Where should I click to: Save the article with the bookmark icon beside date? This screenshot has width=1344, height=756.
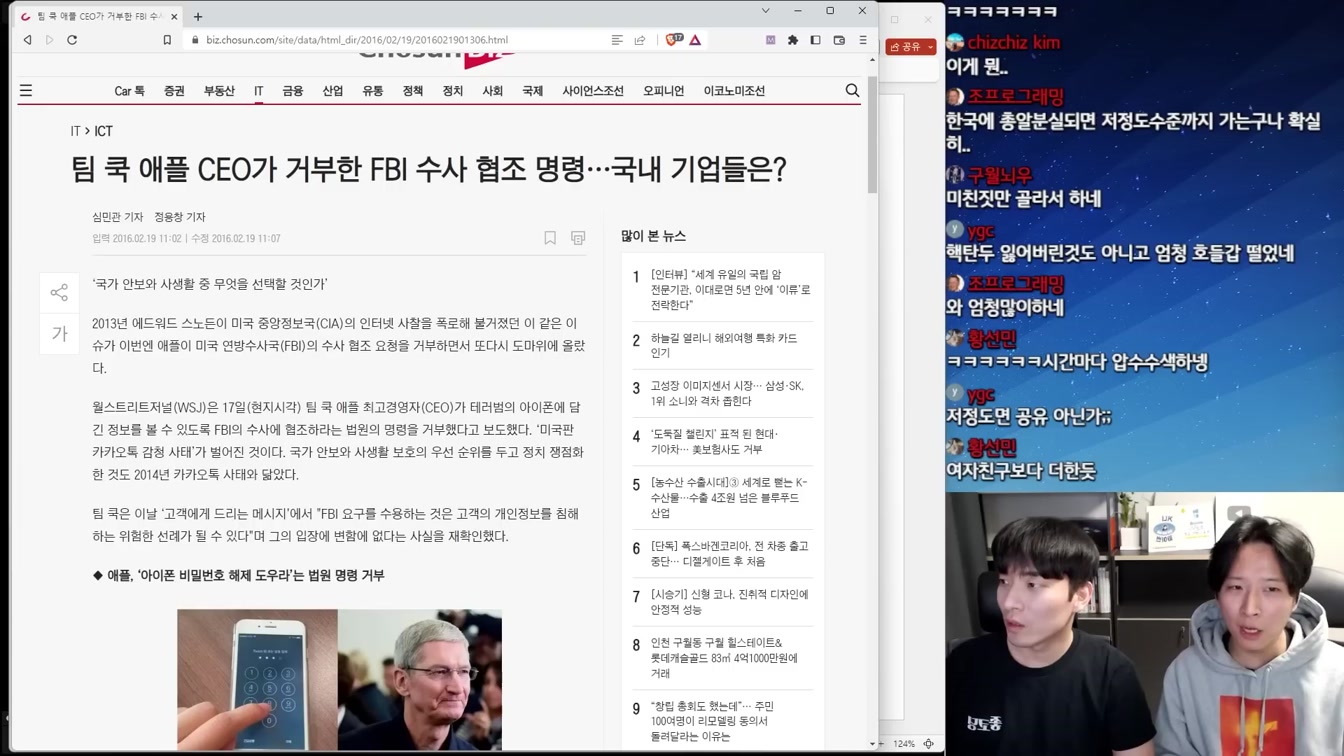click(x=550, y=238)
